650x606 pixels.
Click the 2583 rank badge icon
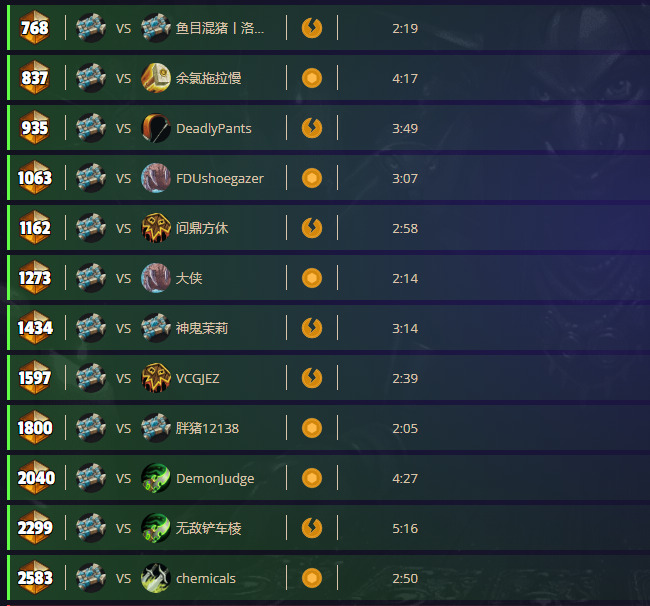35,578
